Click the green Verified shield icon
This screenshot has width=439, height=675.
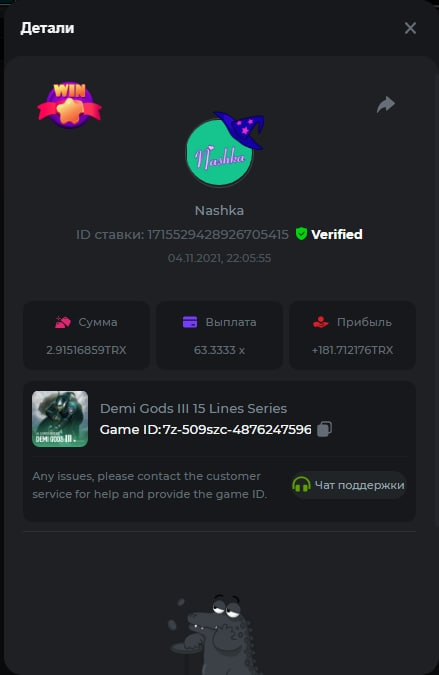coord(301,234)
